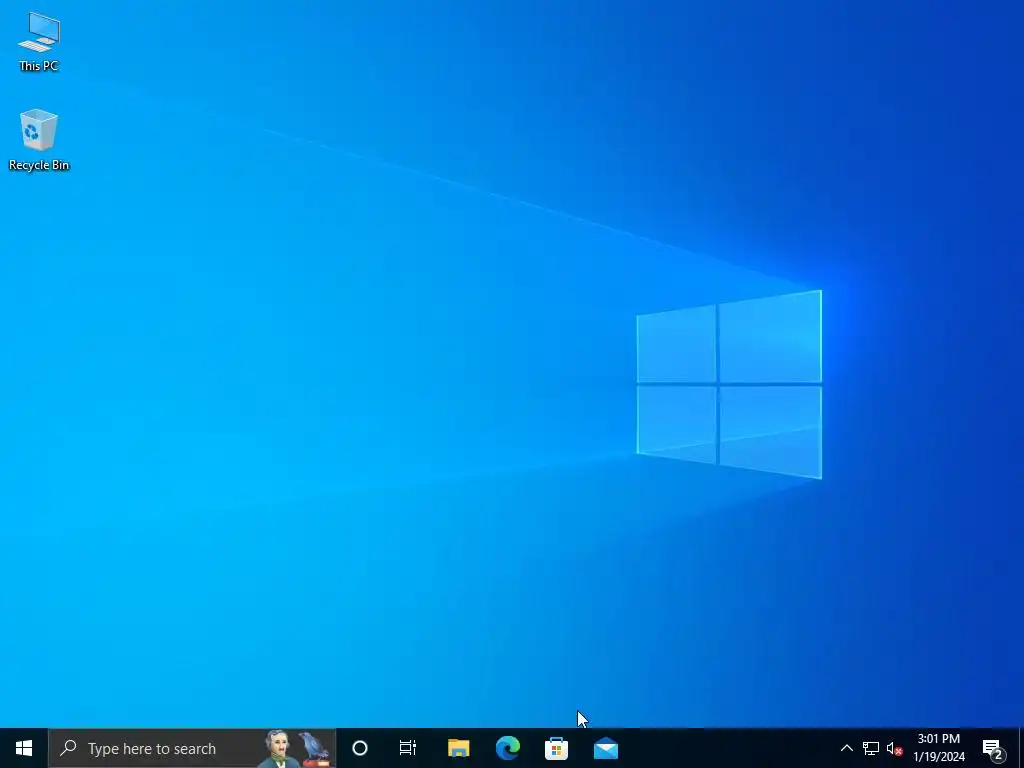Click the Show desktop strip at the taskbar edge
This screenshot has width=1024, height=768.
click(x=1020, y=748)
